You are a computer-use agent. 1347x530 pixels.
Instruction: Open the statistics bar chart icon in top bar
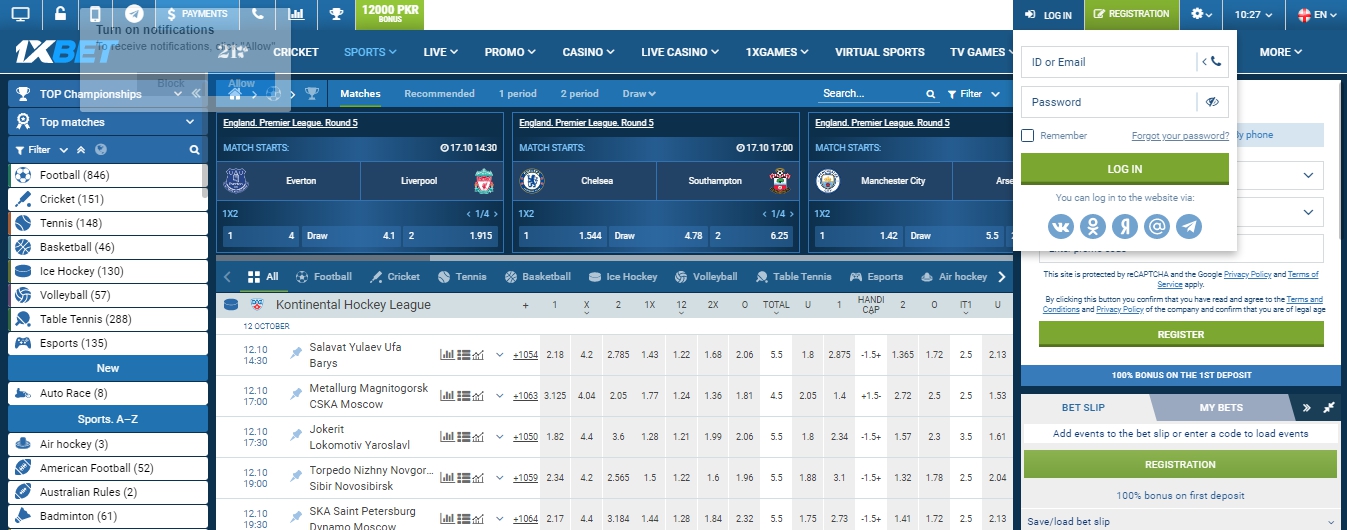(296, 14)
